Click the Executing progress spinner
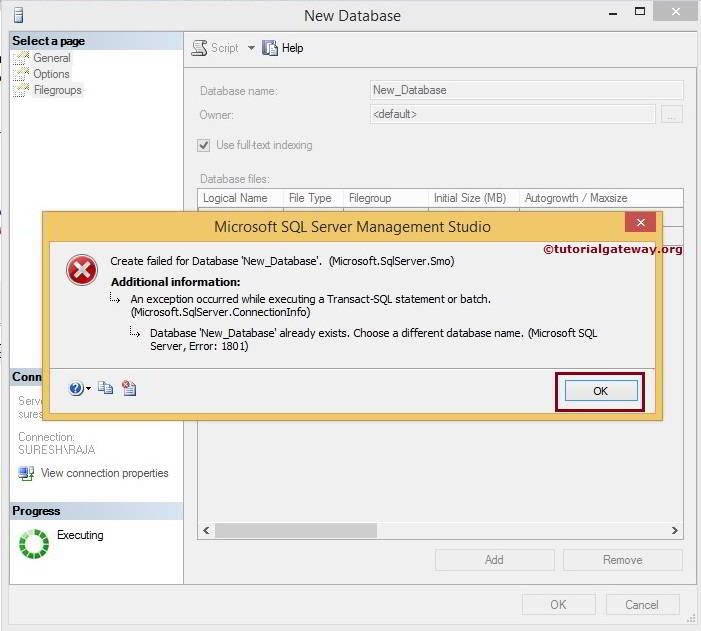The image size is (701, 631). (34, 544)
